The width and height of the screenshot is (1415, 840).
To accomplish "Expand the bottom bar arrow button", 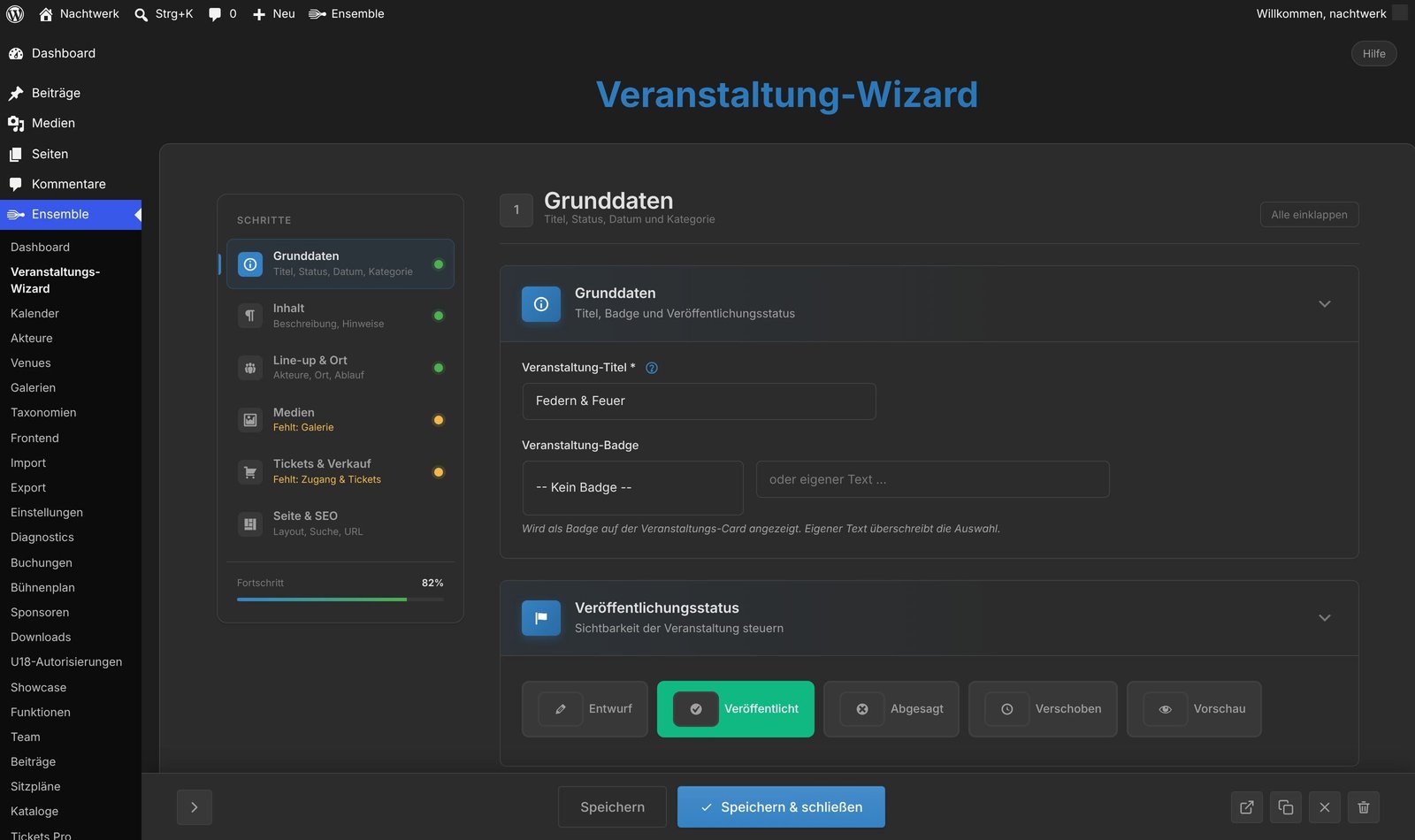I will [x=195, y=807].
